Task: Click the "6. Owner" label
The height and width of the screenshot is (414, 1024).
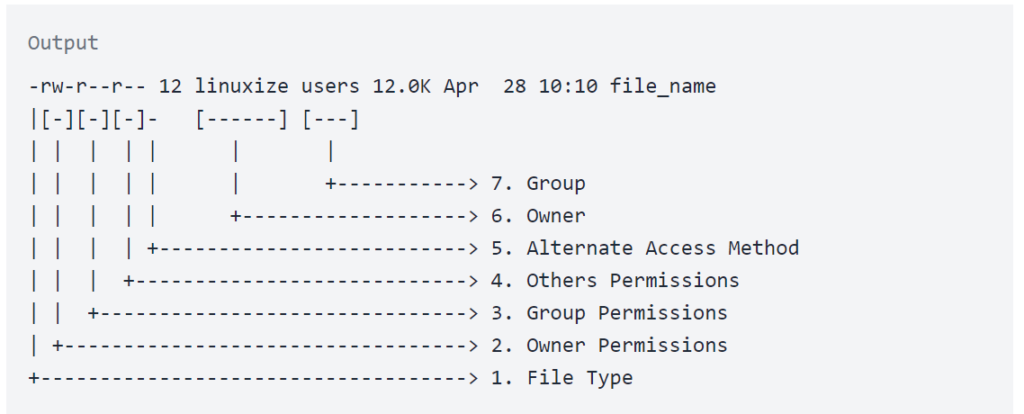Action: (x=537, y=216)
